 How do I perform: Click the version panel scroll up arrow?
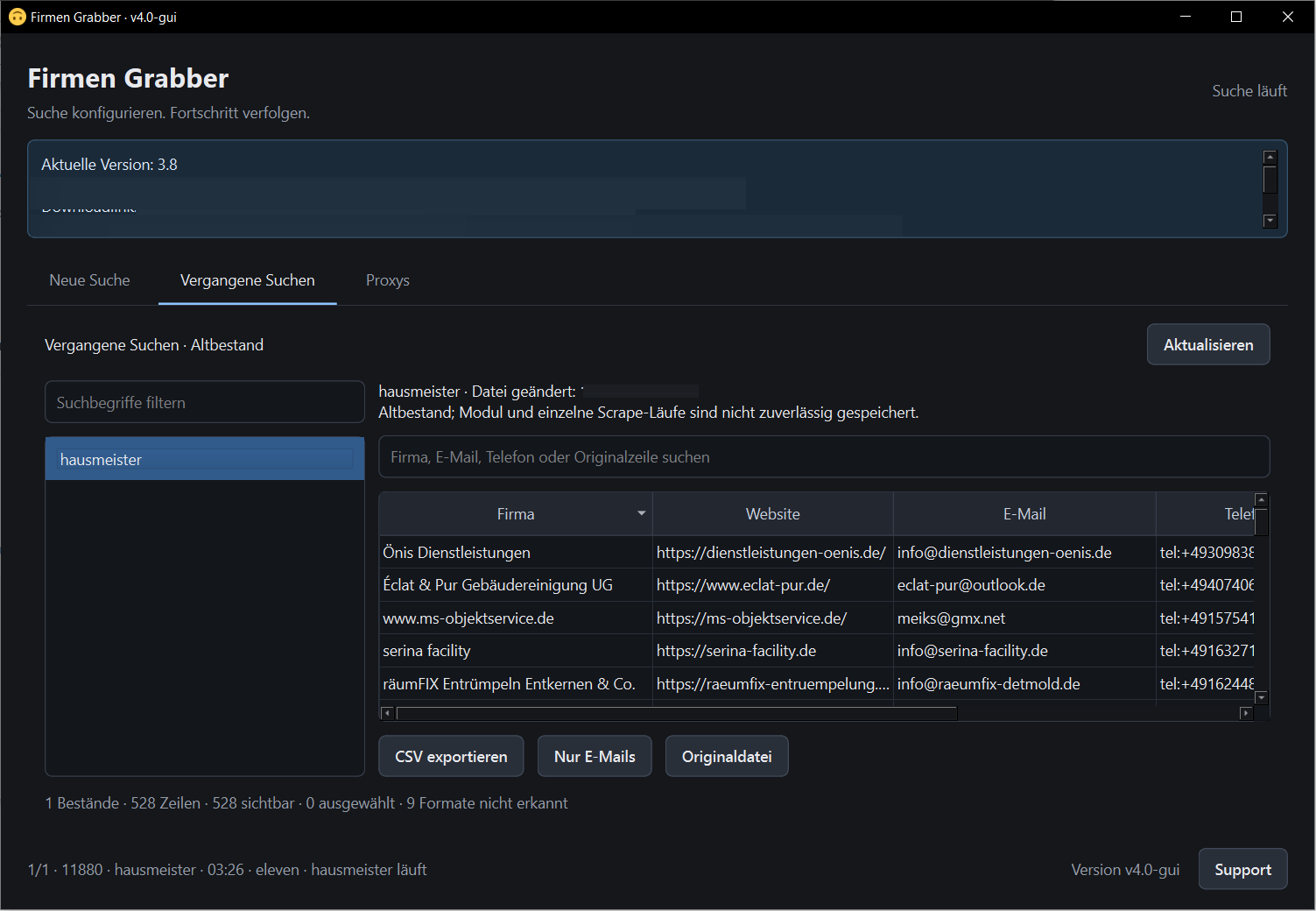[x=1270, y=158]
